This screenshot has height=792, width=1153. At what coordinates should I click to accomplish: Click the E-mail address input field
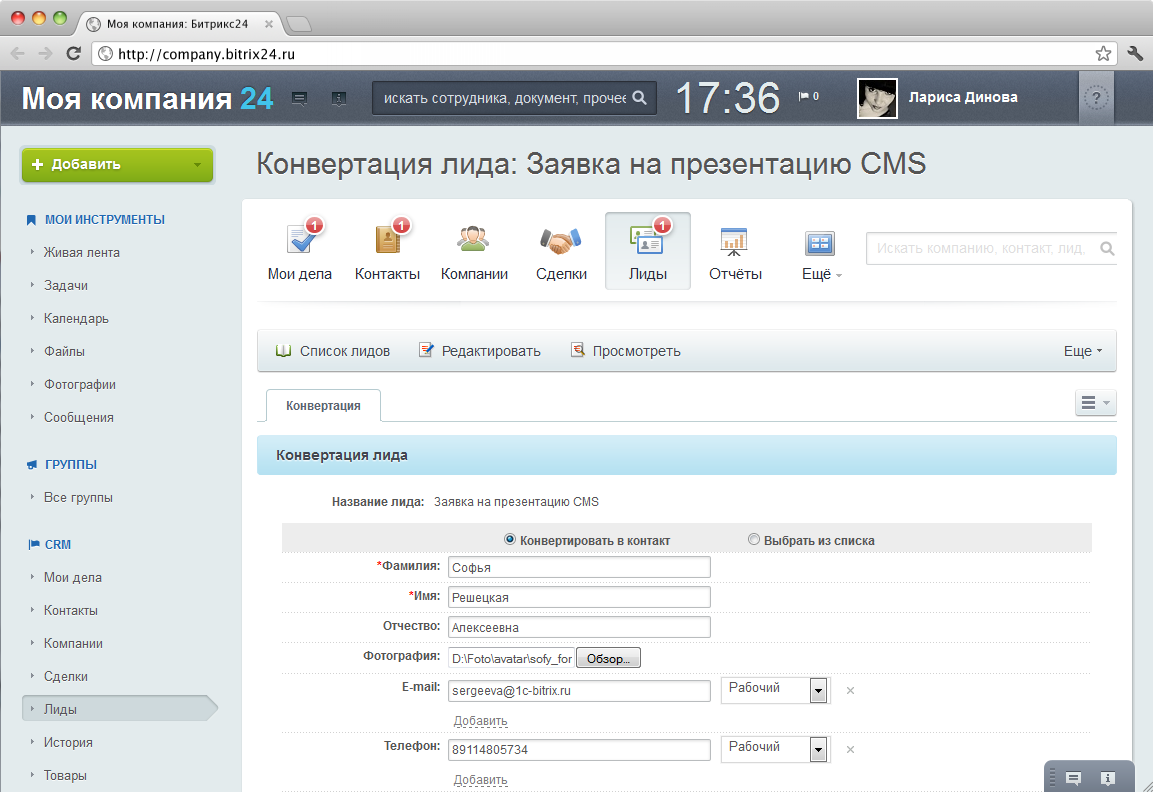pos(579,691)
